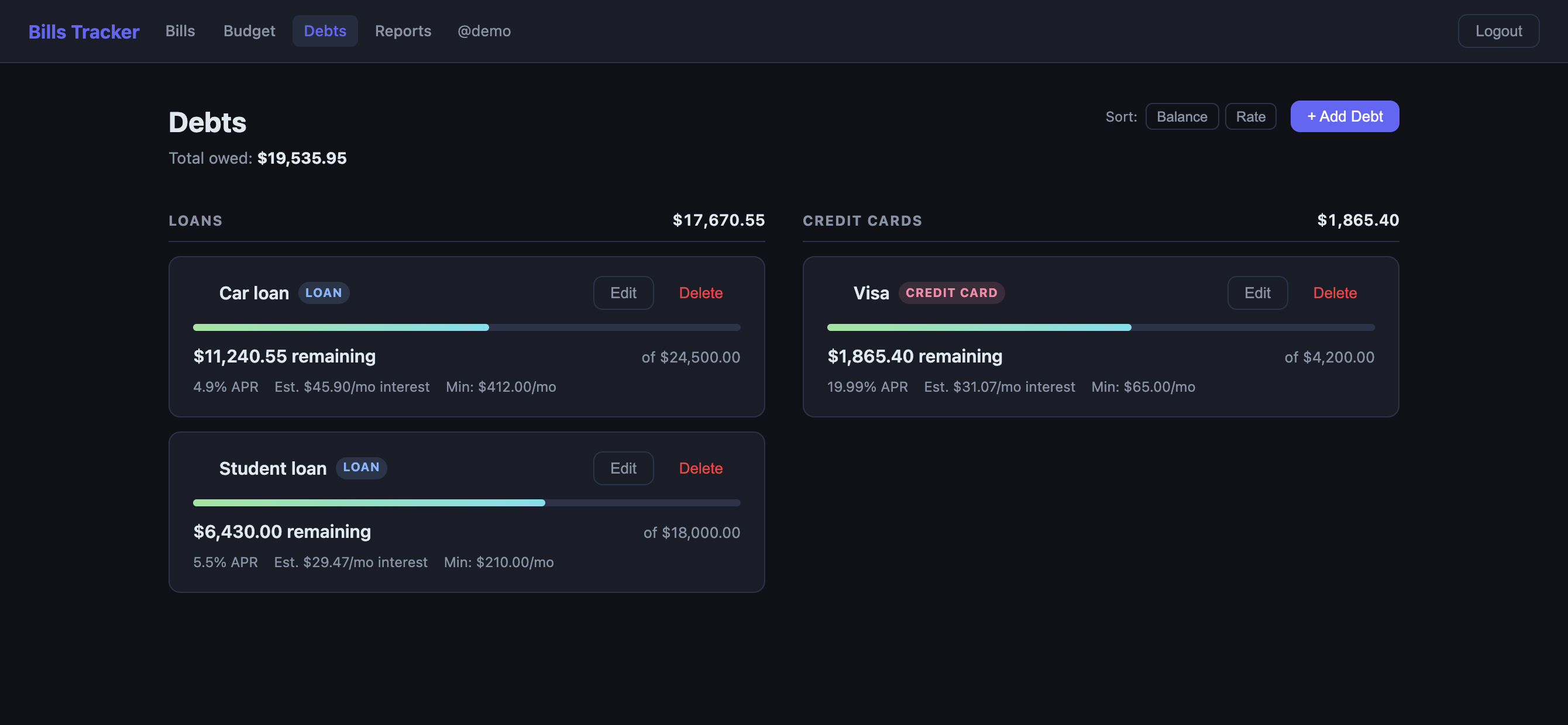This screenshot has height=725, width=1568.
Task: Open the Reports page
Action: click(x=403, y=31)
